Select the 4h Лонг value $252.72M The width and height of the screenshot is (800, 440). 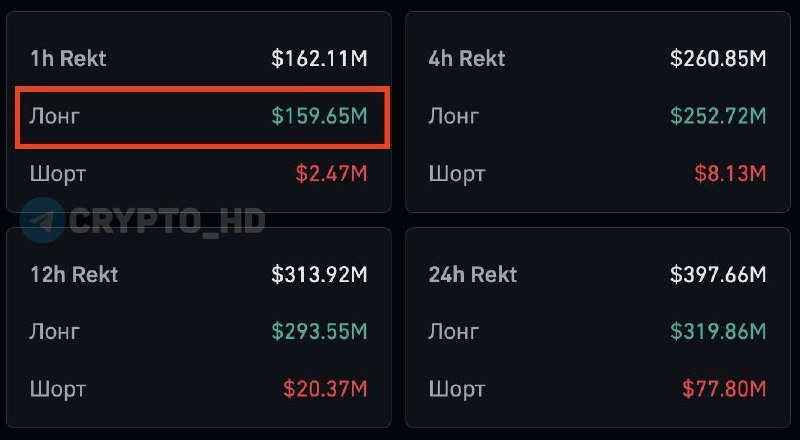click(718, 116)
